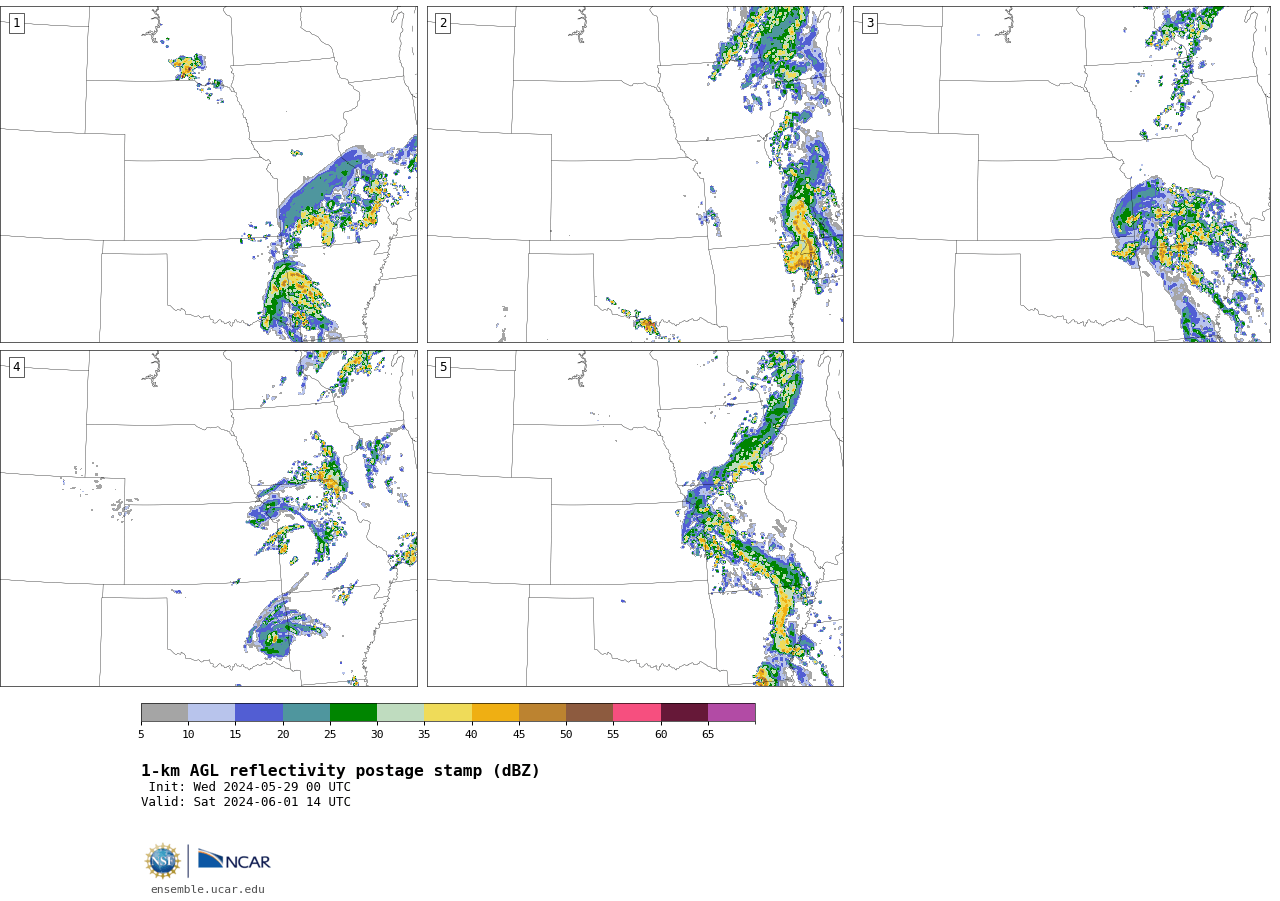Click the panel number 5 label
Screen dimensions: 1280x901
[443, 367]
